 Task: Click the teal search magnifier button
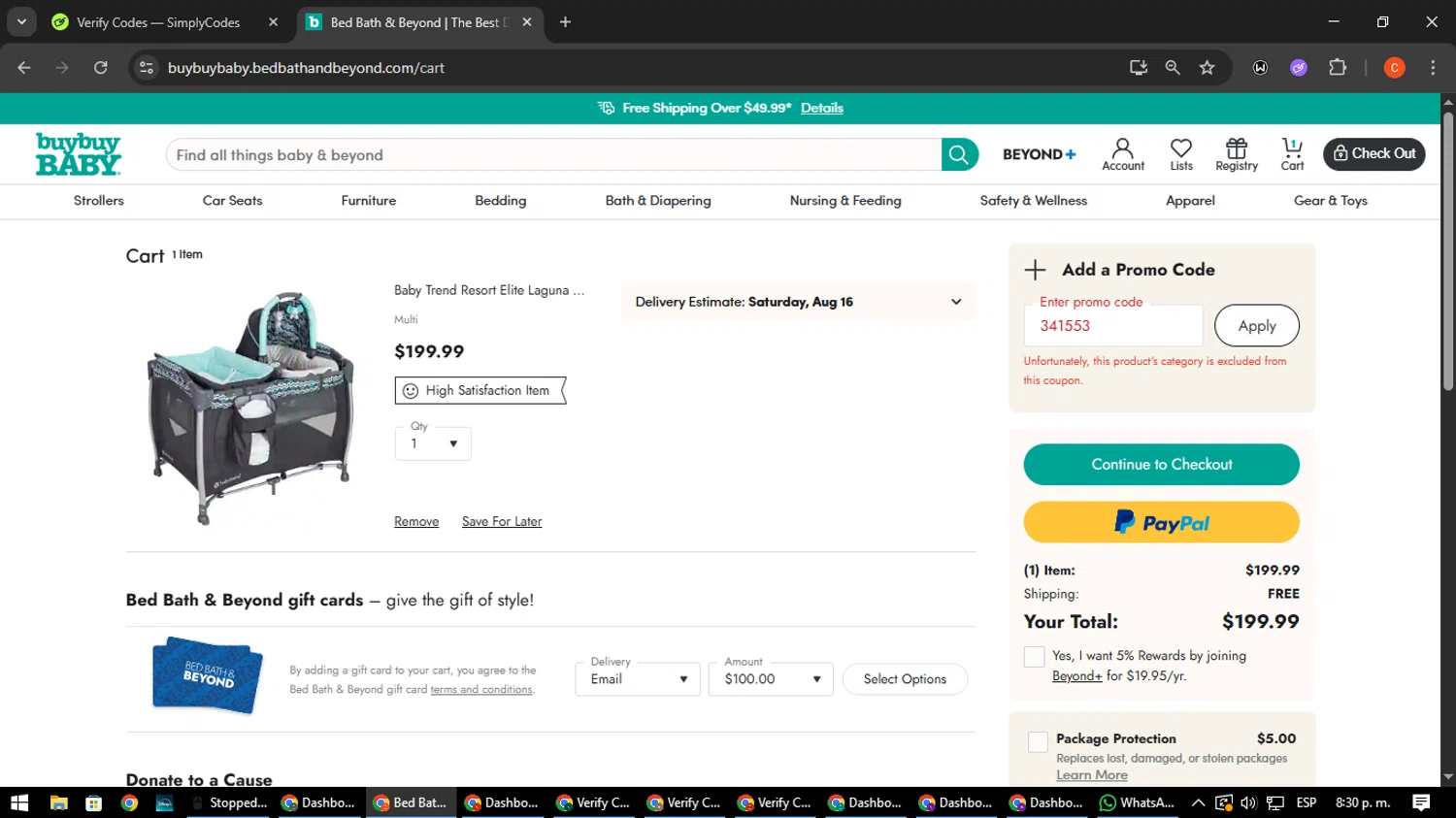tap(959, 154)
